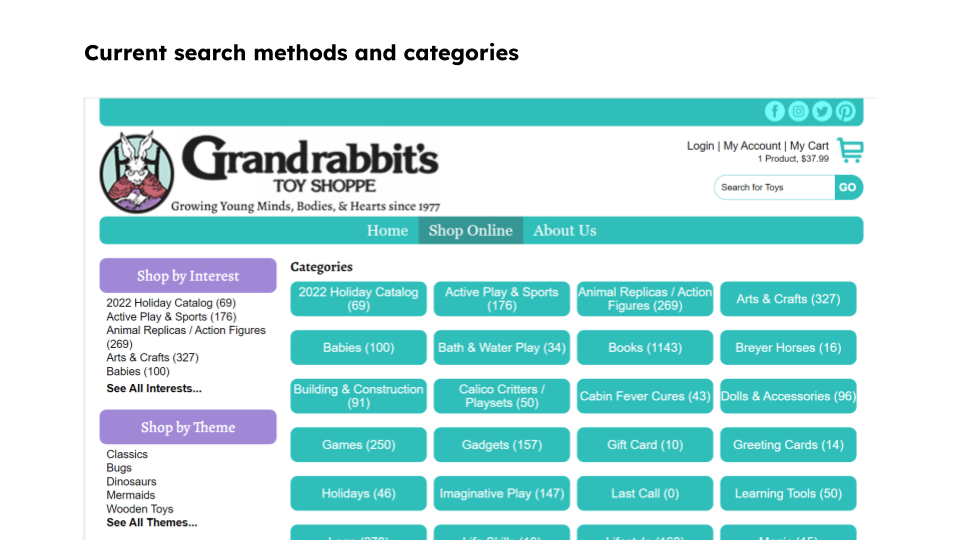The height and width of the screenshot is (540, 960).
Task: Open sidebar link Animal Replicas / Action Figures
Action: click(x=186, y=337)
